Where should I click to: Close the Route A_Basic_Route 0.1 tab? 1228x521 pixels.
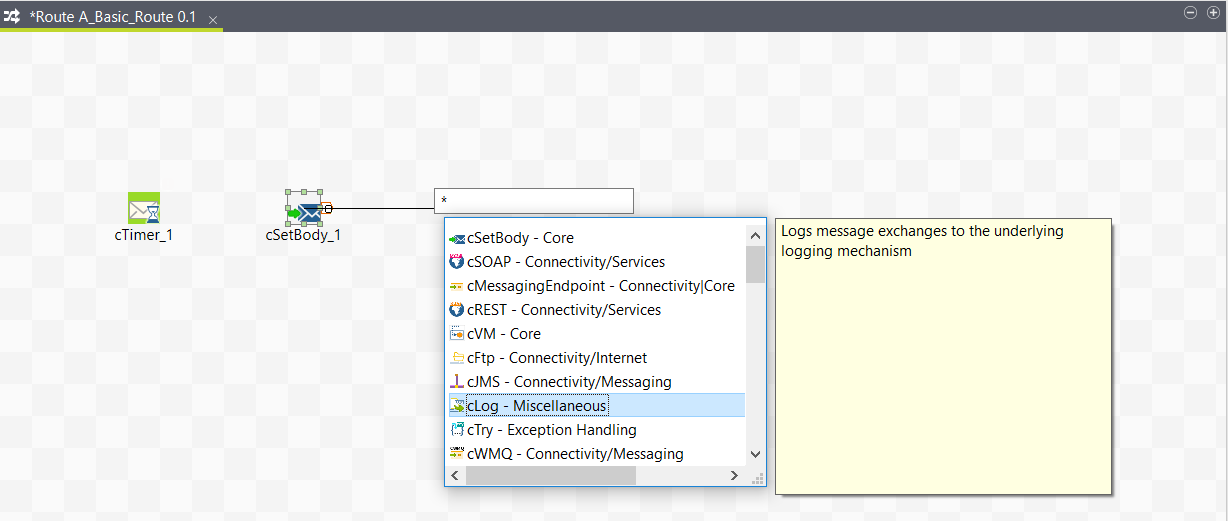(x=213, y=20)
